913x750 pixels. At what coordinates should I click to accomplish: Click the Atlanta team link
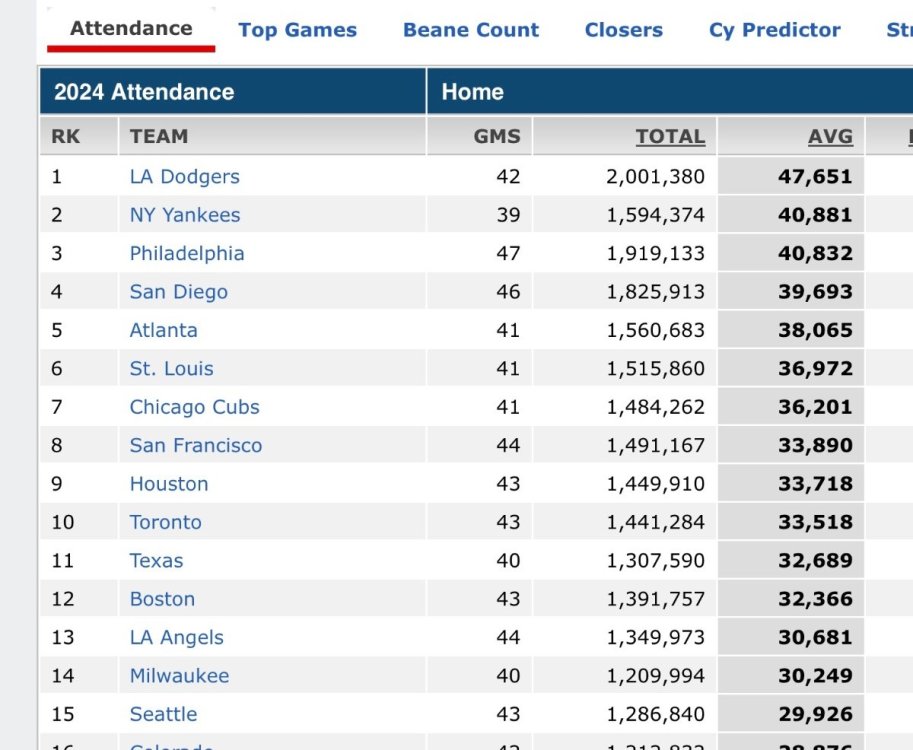click(164, 330)
